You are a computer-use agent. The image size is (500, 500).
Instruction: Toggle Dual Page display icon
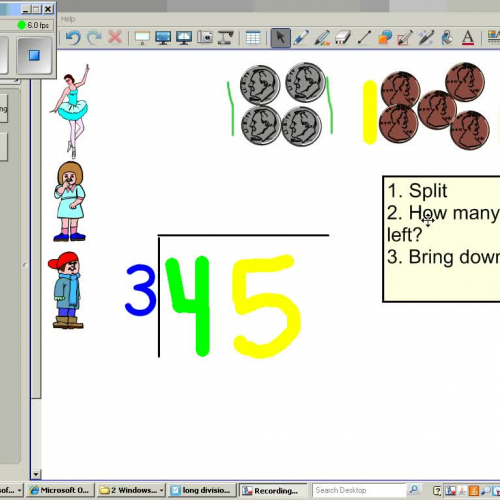184,38
